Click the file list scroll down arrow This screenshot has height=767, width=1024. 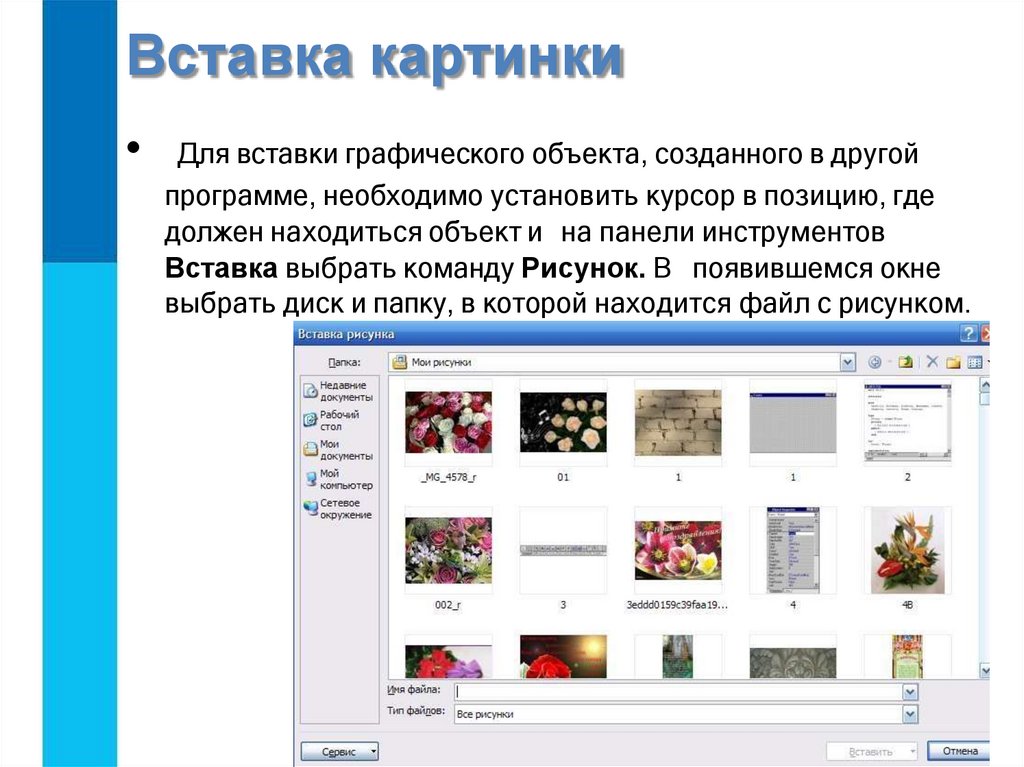[985, 670]
